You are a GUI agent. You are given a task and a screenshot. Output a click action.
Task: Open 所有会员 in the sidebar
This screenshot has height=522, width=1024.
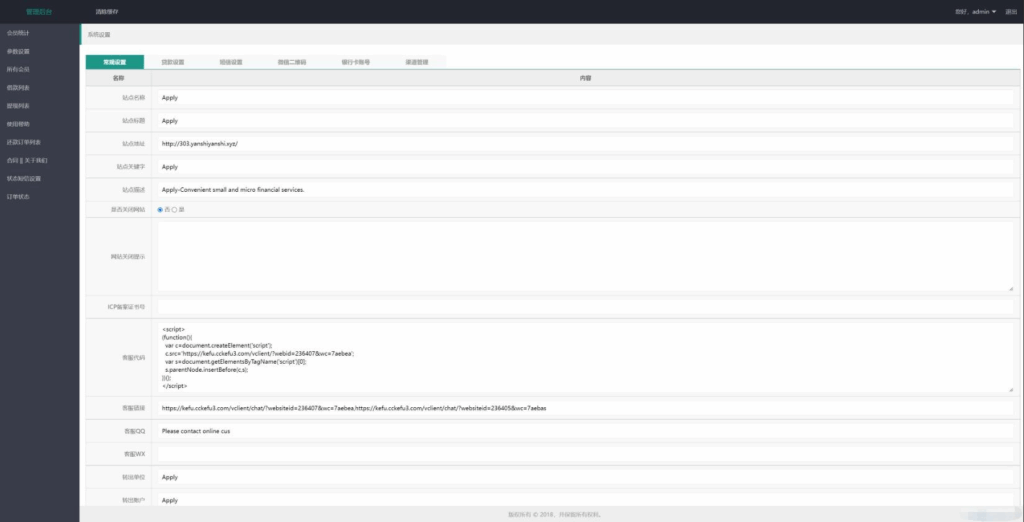(18, 69)
